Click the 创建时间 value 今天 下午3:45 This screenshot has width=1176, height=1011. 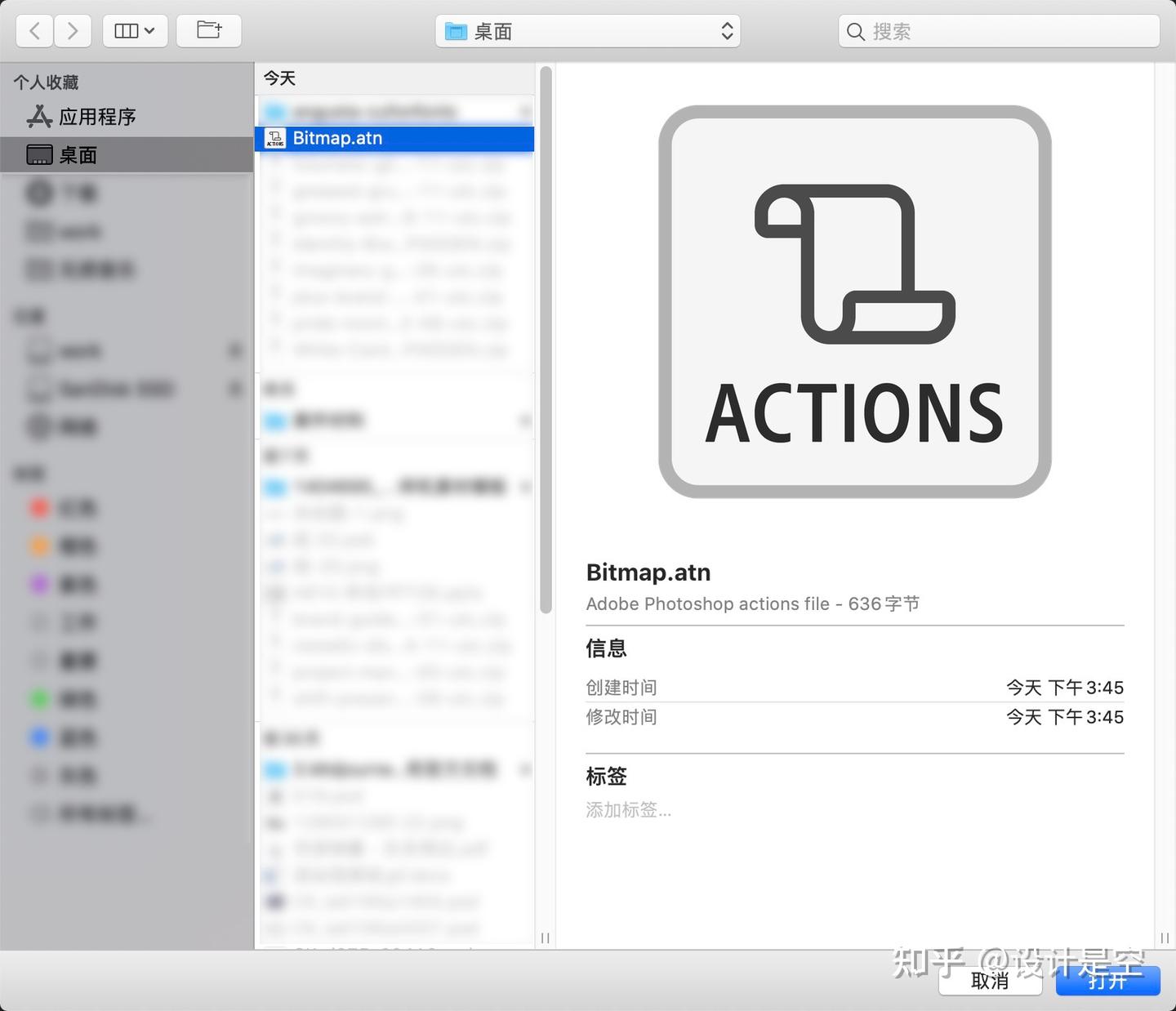point(1065,688)
